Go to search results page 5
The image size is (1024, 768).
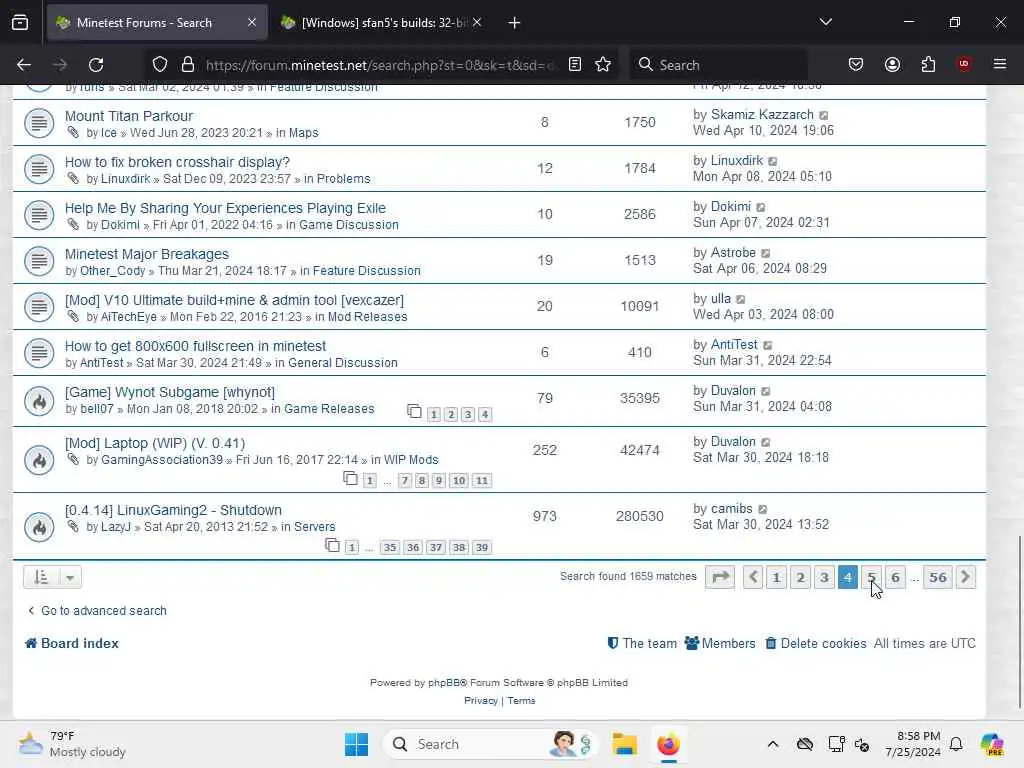pos(871,577)
